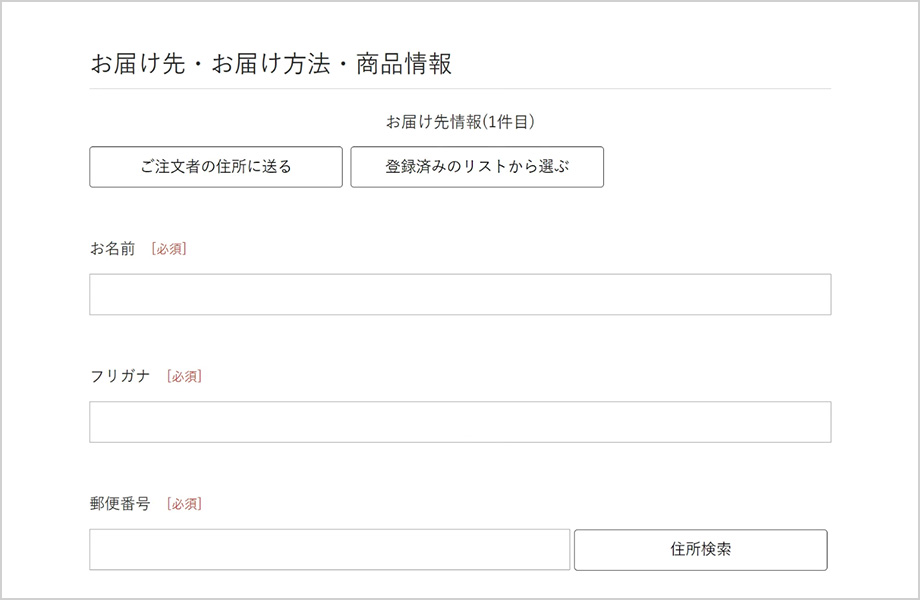Click お届け方法 in the page heading
Screen dimensions: 920x600
(271, 63)
